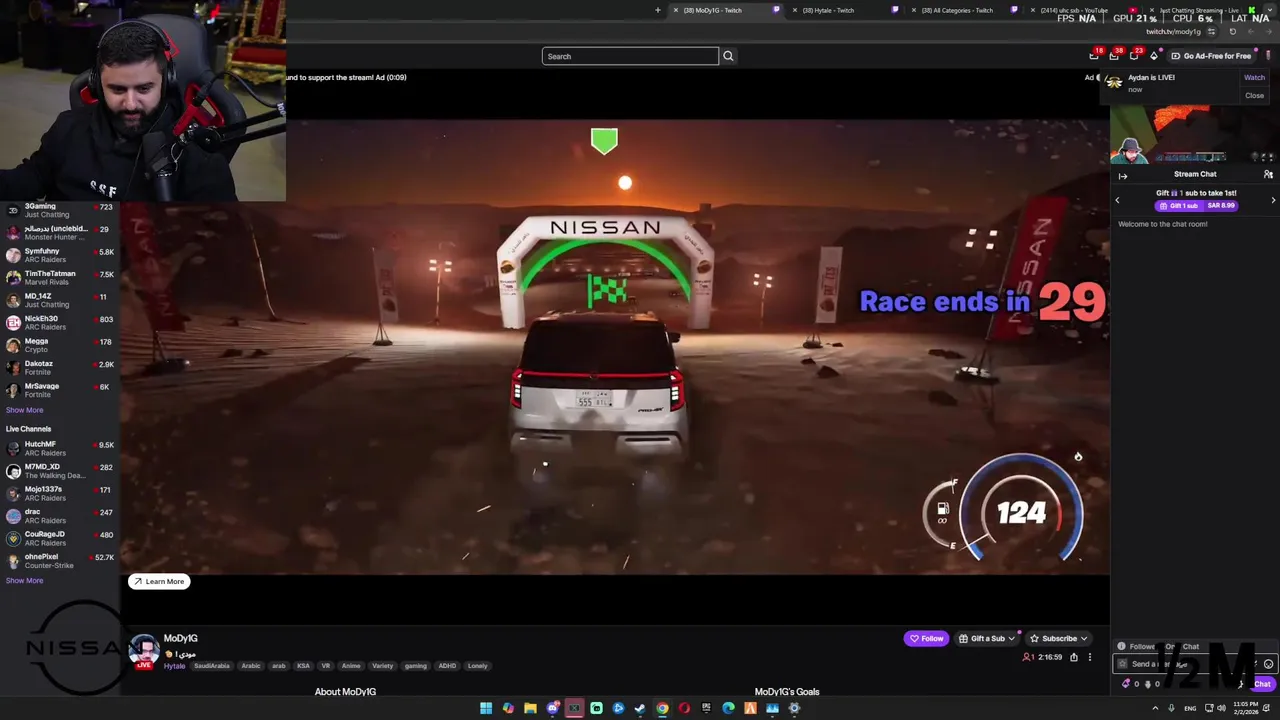Collapse the Stream Chat panel

click(x=1122, y=176)
